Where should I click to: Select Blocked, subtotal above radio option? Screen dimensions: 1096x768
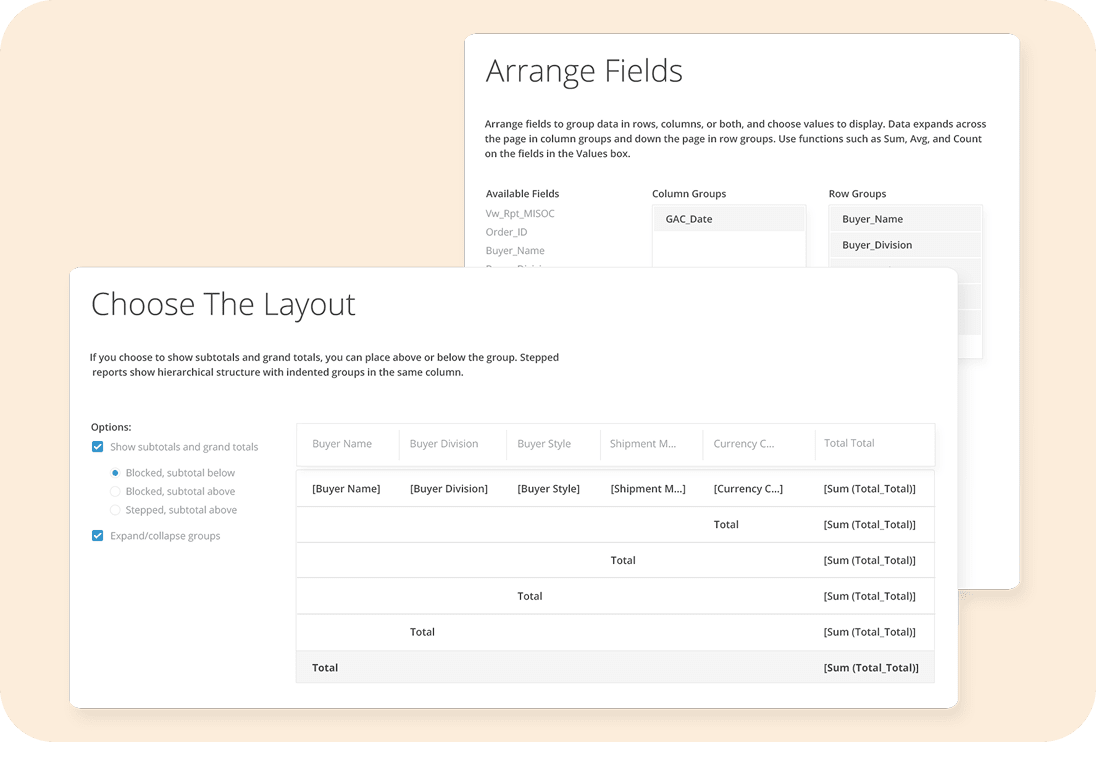tap(115, 491)
